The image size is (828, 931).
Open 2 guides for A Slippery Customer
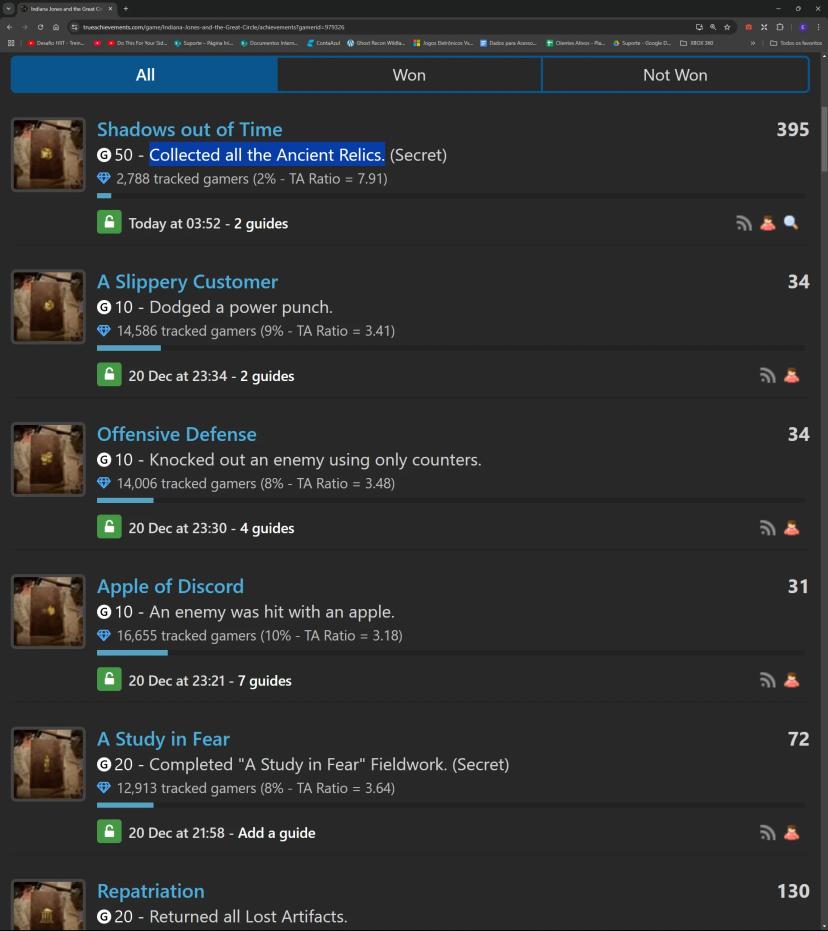pos(267,376)
